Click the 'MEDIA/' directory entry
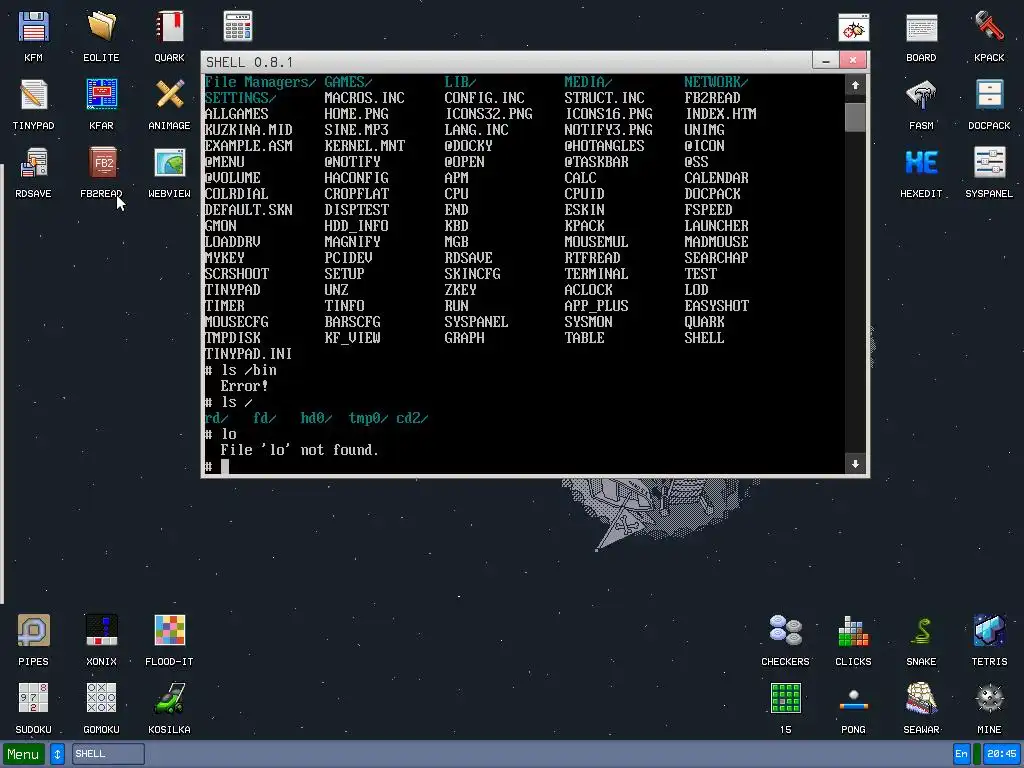This screenshot has width=1024, height=768. click(x=588, y=82)
